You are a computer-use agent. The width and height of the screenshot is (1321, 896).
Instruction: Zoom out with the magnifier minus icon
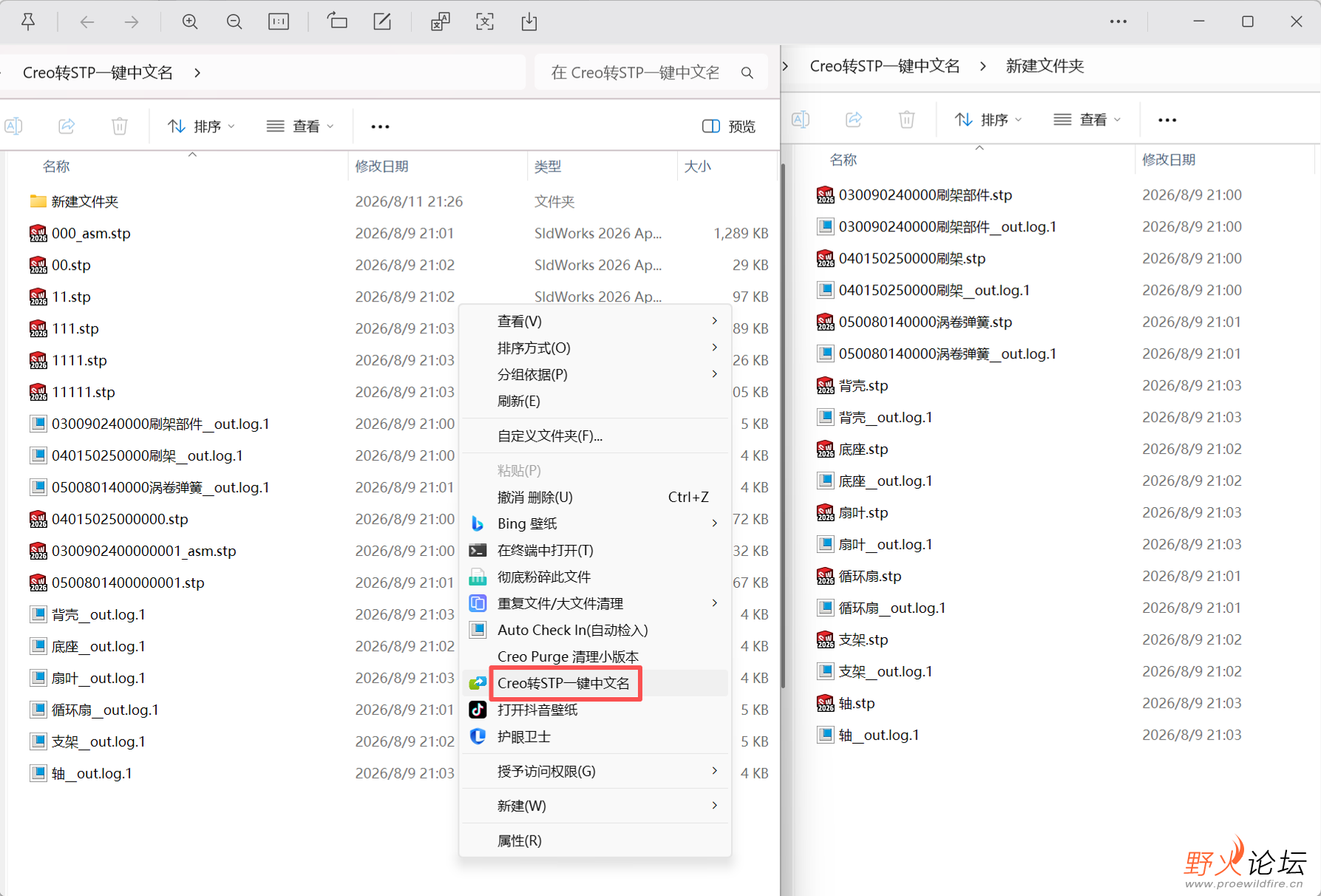tap(234, 22)
